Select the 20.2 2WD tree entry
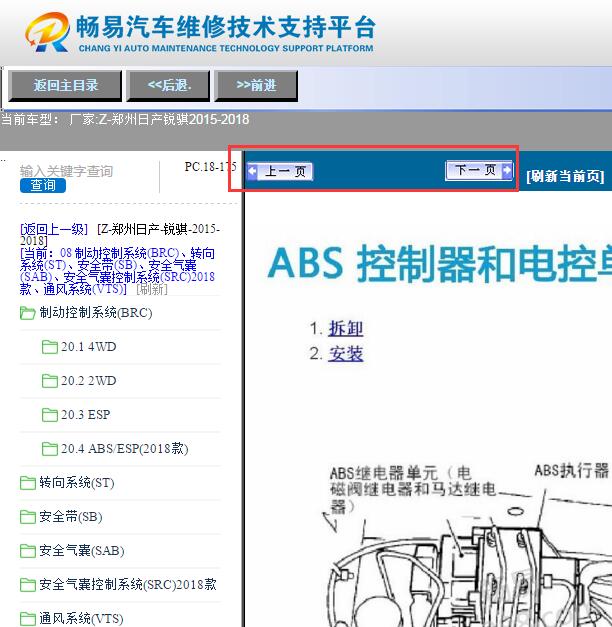Screen dimensions: 612x627 coord(88,381)
